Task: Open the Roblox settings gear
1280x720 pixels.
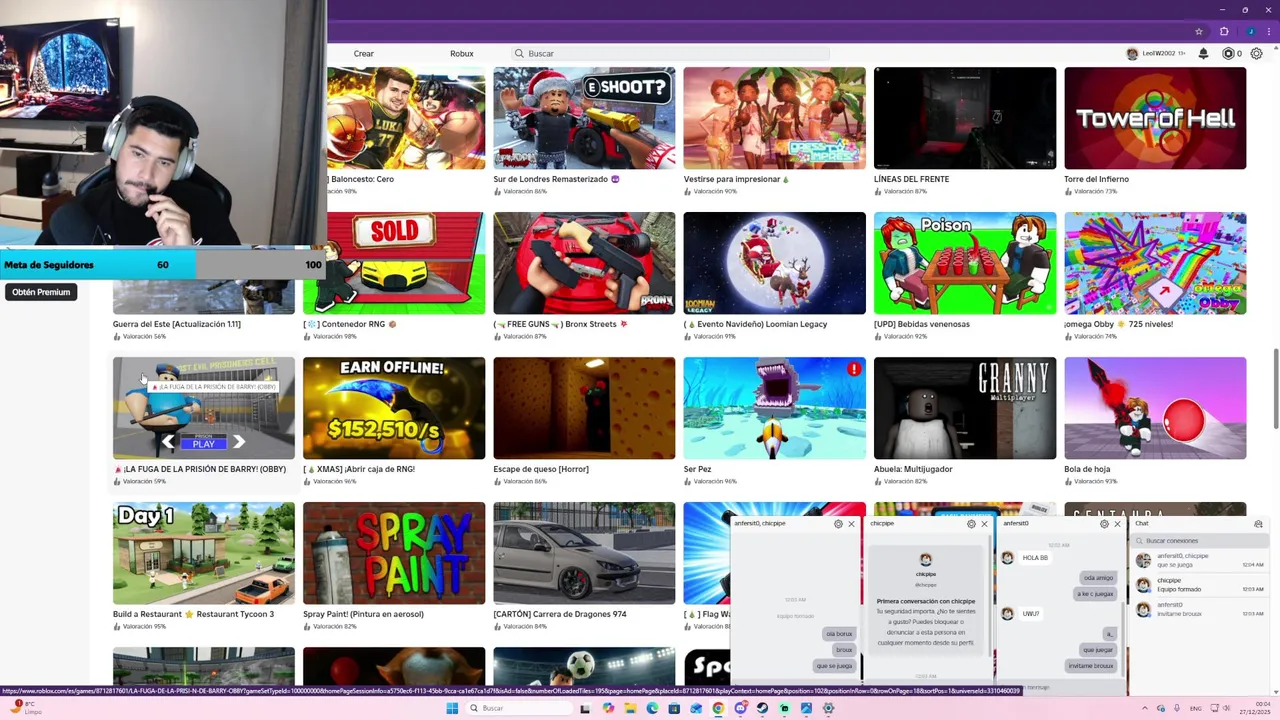Action: [1257, 54]
